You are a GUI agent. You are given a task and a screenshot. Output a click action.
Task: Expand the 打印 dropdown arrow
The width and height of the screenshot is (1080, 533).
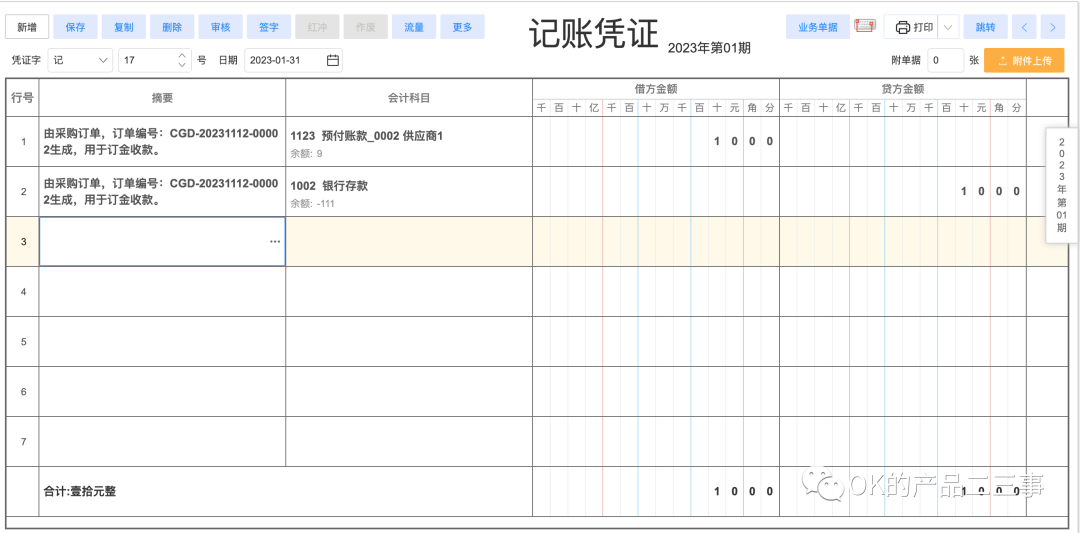tap(948, 28)
